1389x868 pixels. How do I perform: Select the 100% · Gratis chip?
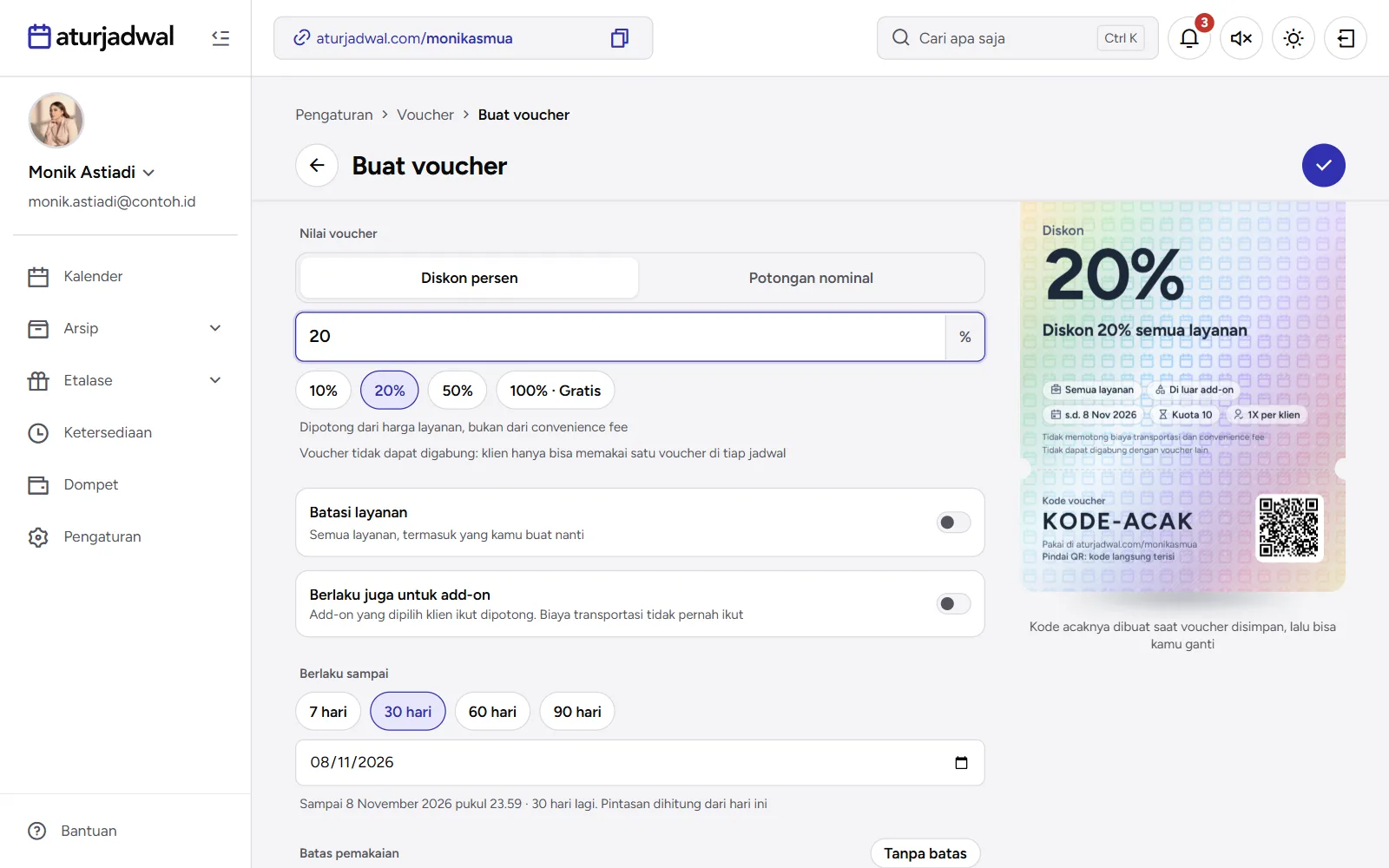click(556, 391)
